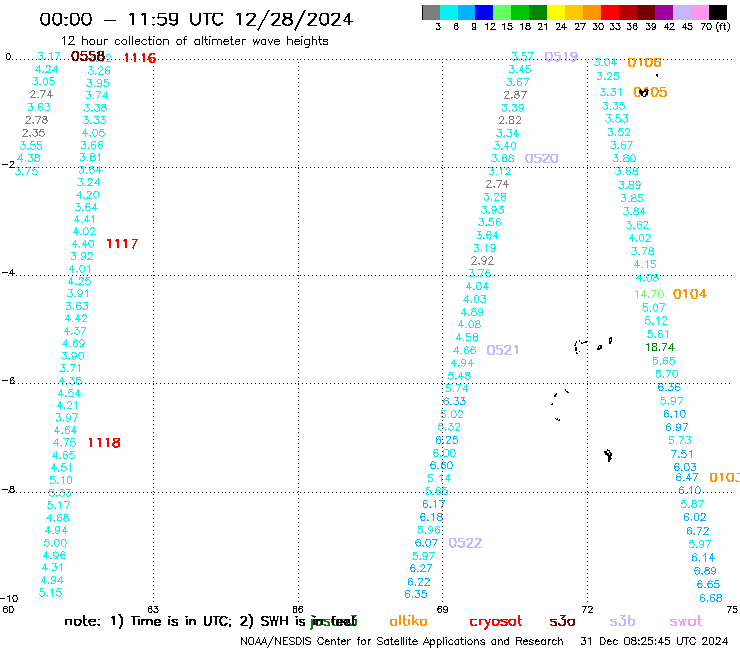Click the gray wave height value 2.92

[x=482, y=261]
